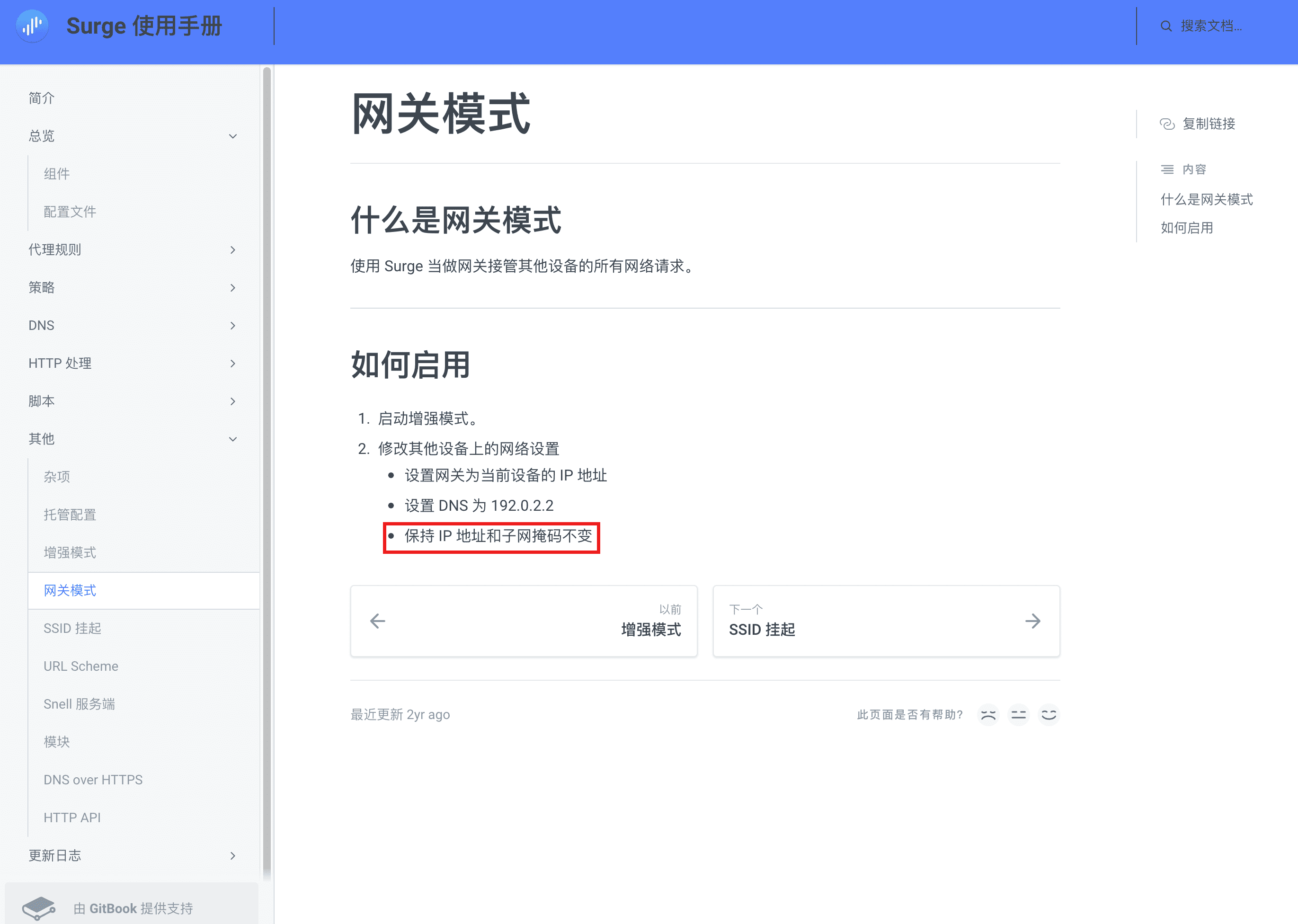Image resolution: width=1298 pixels, height=924 pixels.
Task: Click the neutral face feedback icon
Action: (x=1019, y=715)
